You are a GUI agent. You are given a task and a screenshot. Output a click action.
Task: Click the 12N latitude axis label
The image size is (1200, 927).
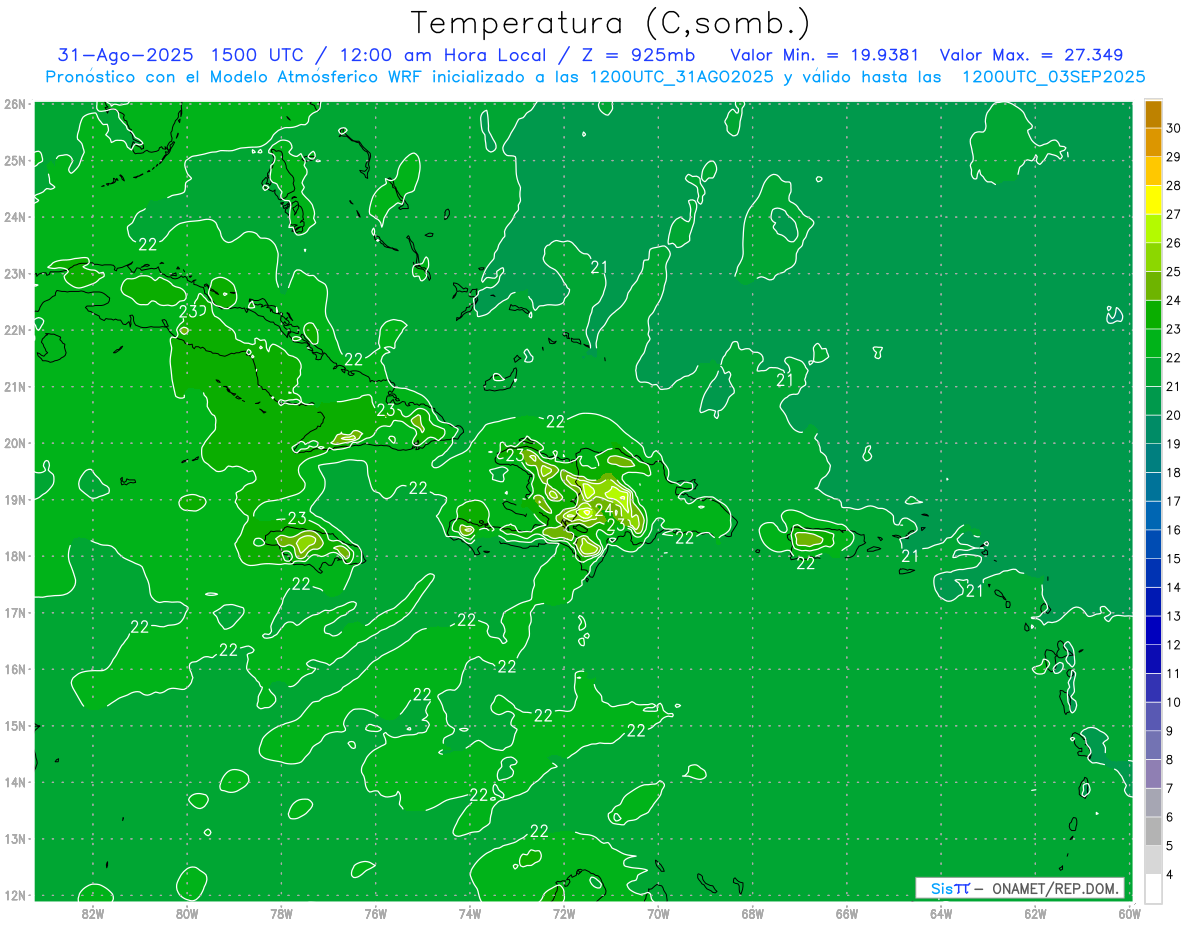[14, 895]
